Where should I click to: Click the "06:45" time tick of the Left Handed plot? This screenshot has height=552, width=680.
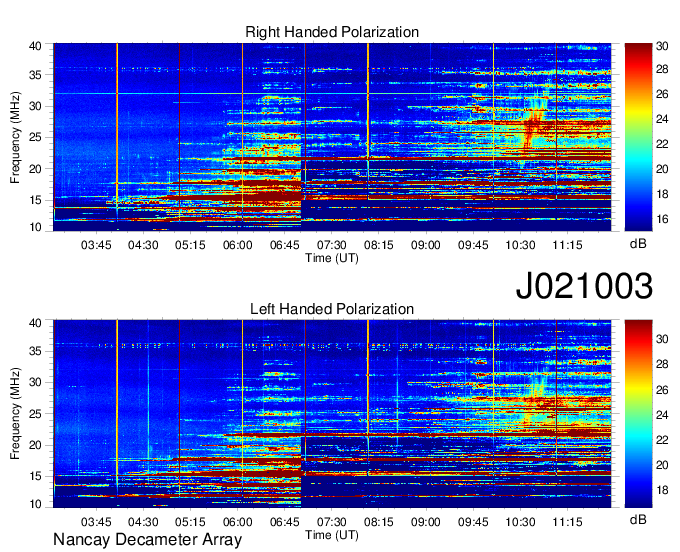[284, 522]
